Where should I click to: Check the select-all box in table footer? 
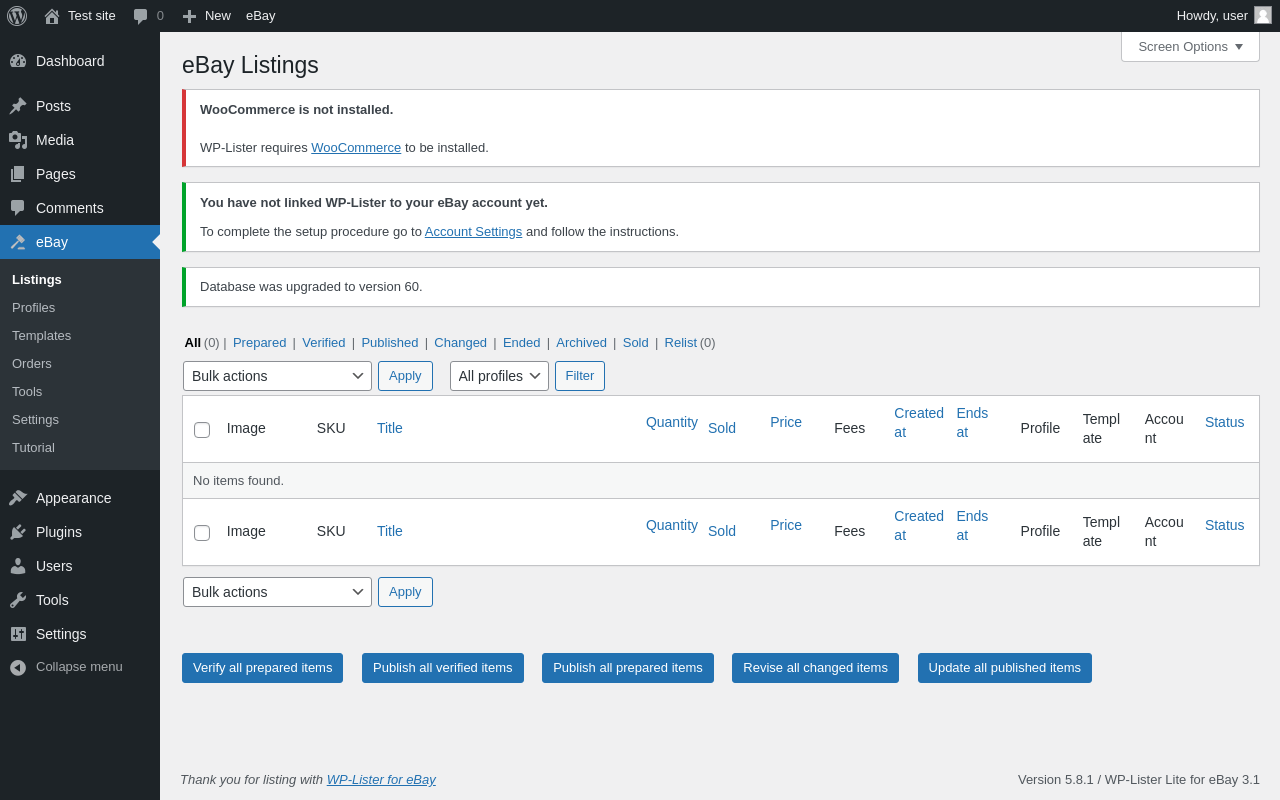(x=202, y=533)
